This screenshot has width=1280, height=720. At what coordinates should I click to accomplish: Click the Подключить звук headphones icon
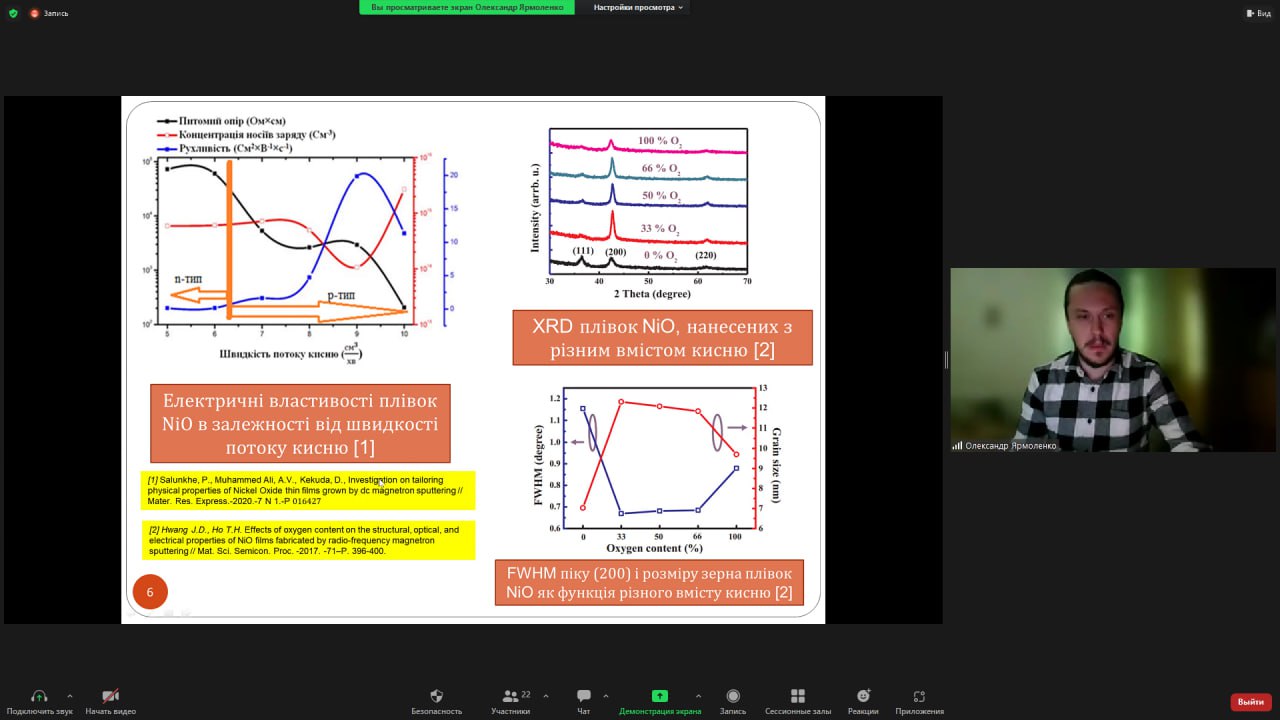point(39,696)
